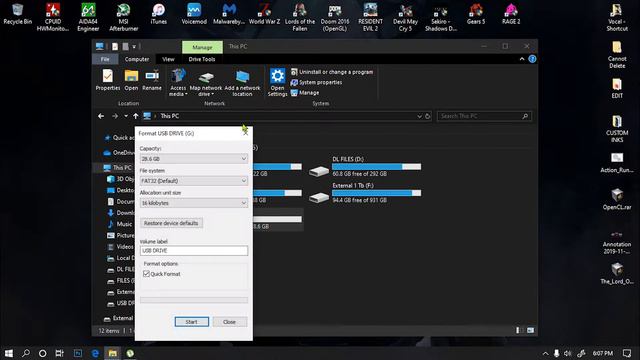Go back with the Back arrow
640x360 pixels.
coord(101,116)
